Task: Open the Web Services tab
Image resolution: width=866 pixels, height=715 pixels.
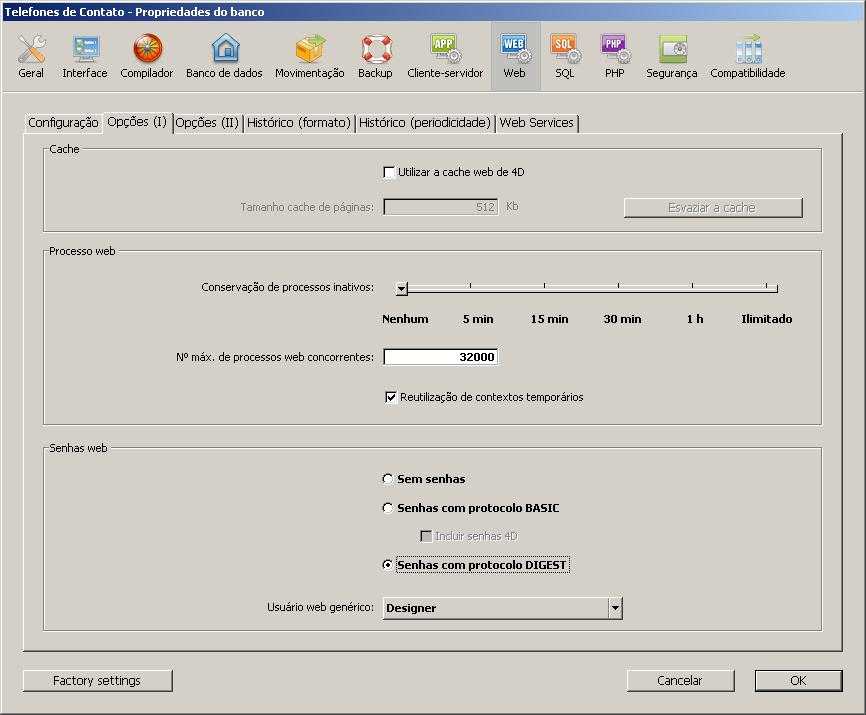Action: coord(537,123)
